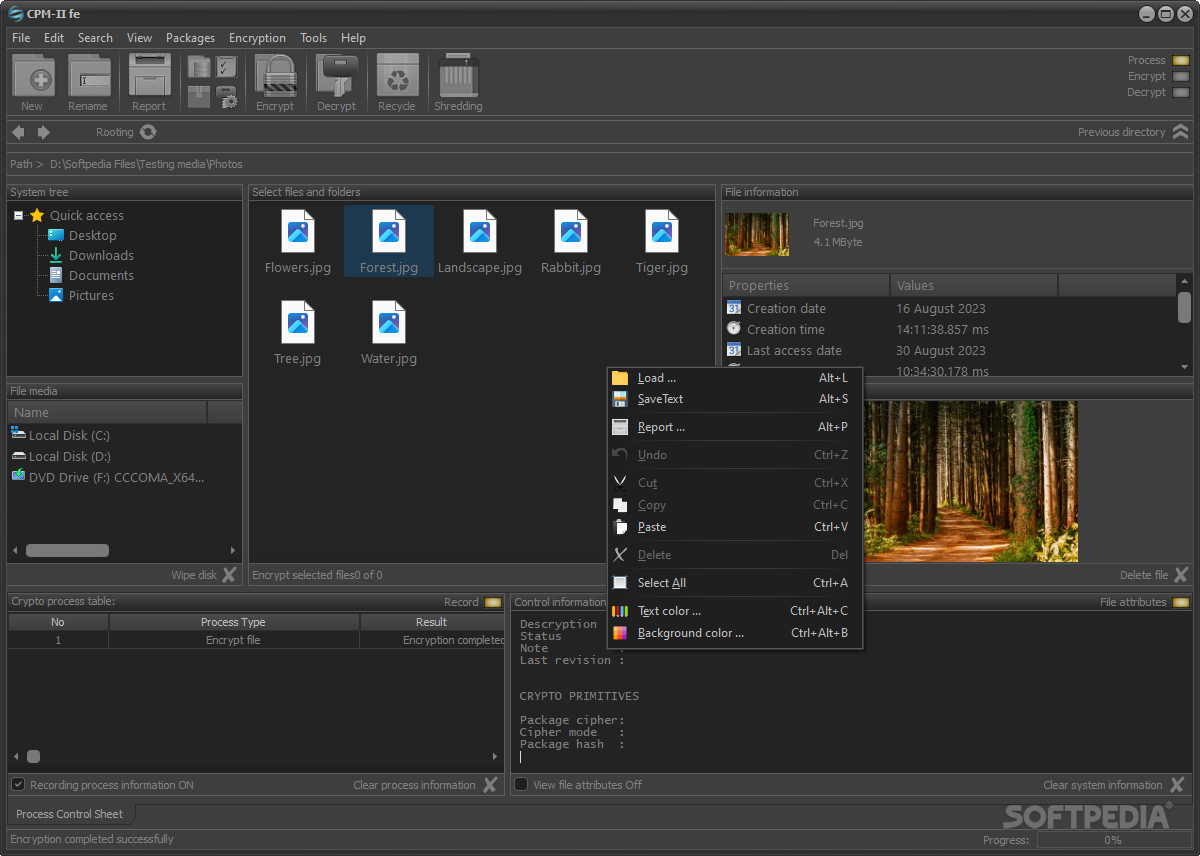
Task: Click the Clear process information X icon
Action: 490,785
